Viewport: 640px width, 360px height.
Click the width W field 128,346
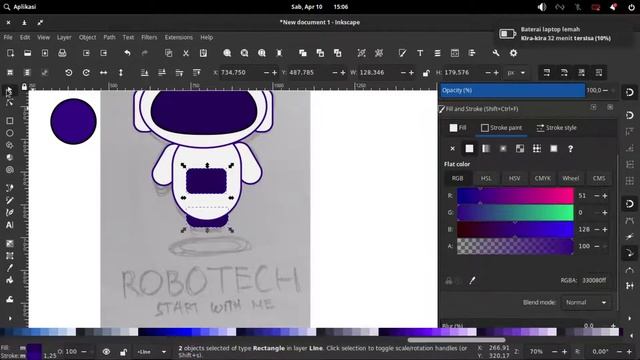pos(378,73)
